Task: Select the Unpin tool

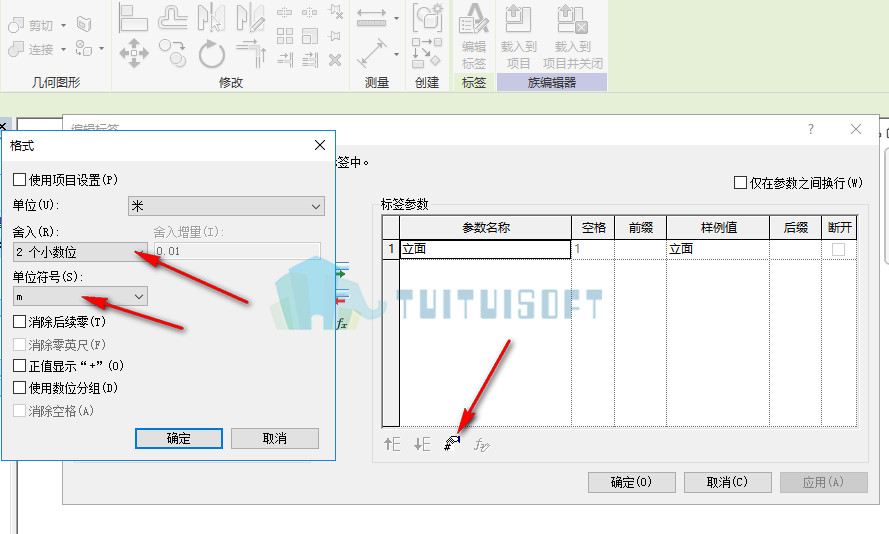Action: click(x=336, y=12)
